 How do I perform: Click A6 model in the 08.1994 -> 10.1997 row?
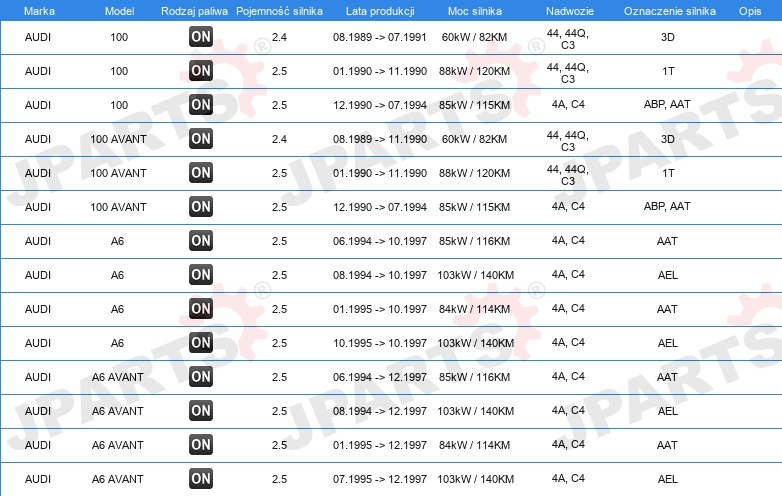point(117,275)
